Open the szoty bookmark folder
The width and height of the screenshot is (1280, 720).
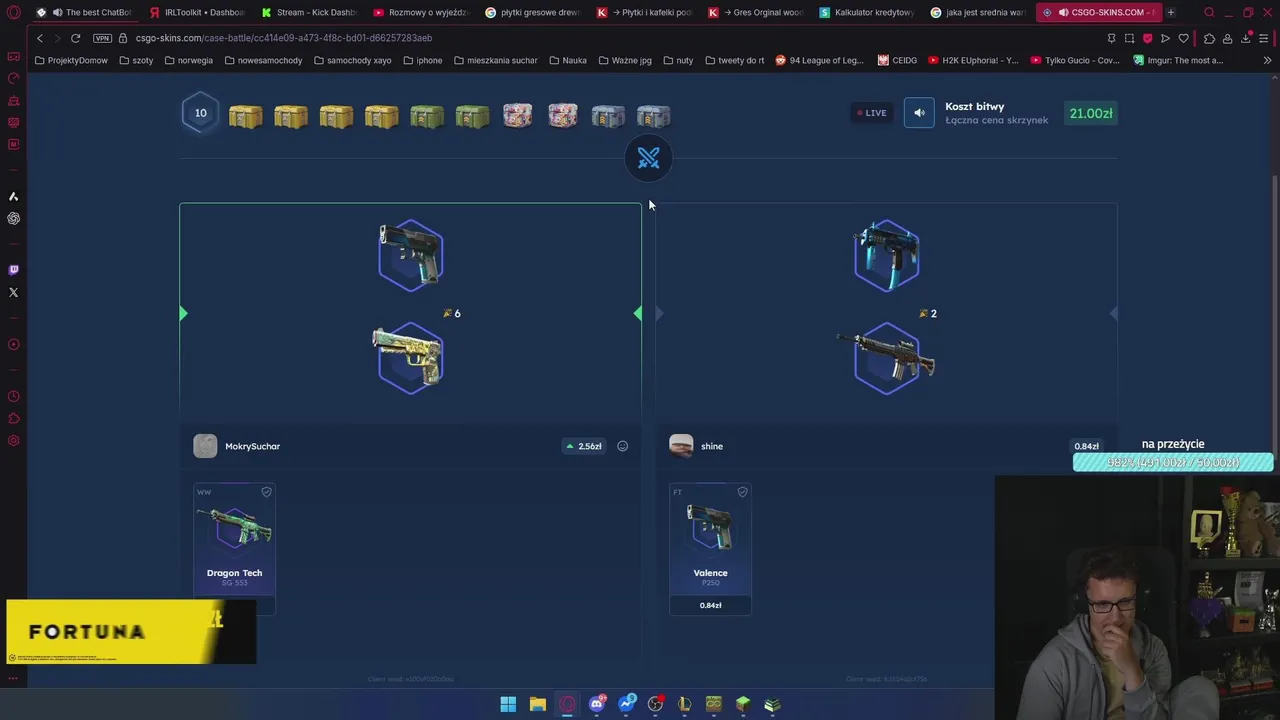(x=136, y=60)
